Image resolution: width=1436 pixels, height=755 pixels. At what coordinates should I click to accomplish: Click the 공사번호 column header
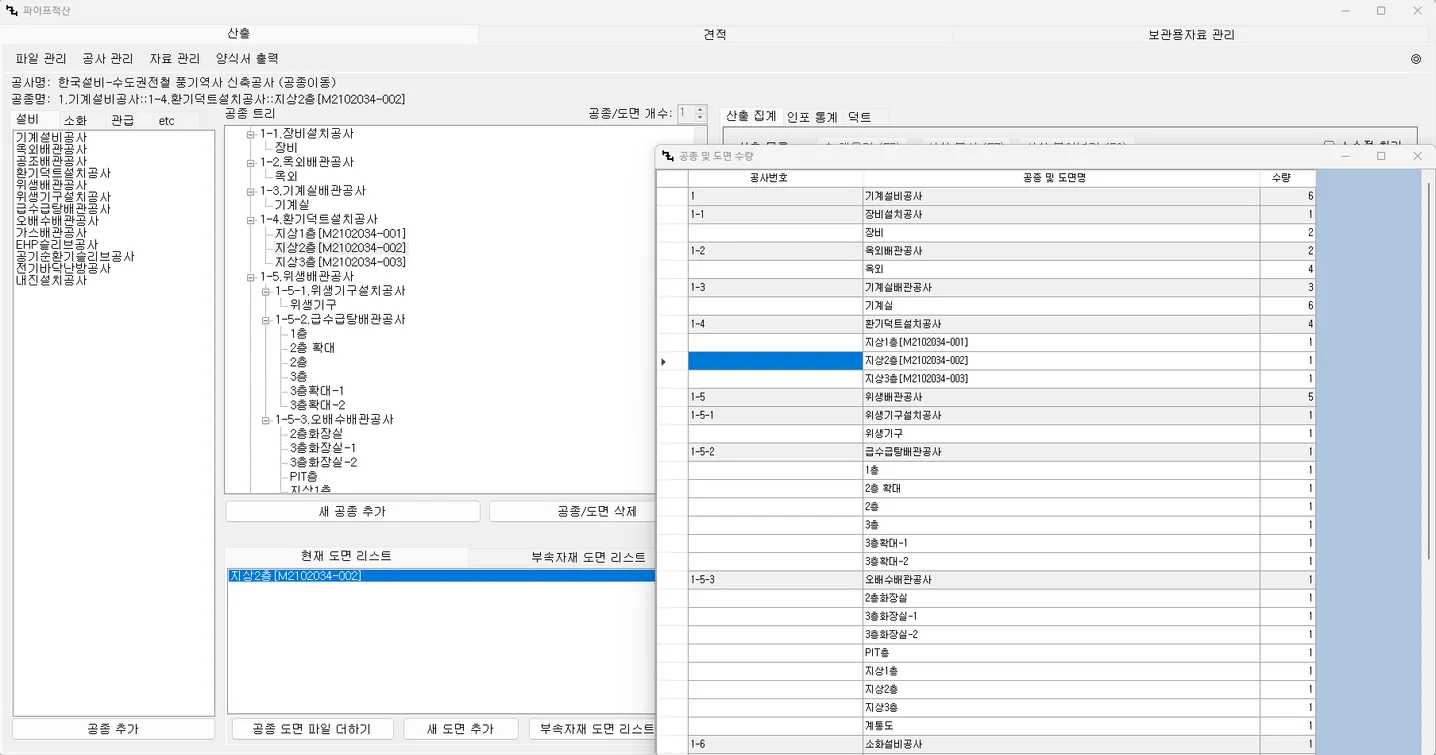coord(775,177)
